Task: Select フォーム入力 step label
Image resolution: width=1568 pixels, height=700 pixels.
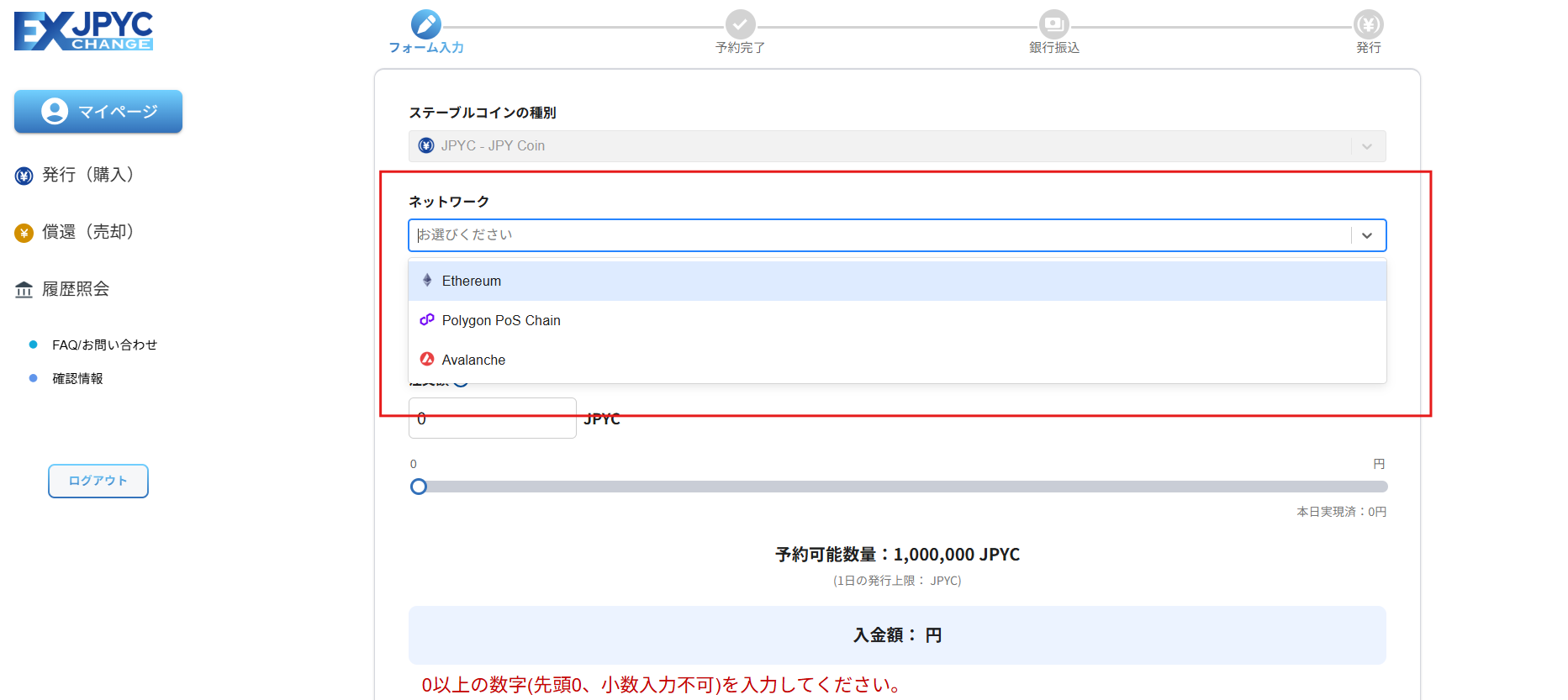Action: click(x=426, y=48)
